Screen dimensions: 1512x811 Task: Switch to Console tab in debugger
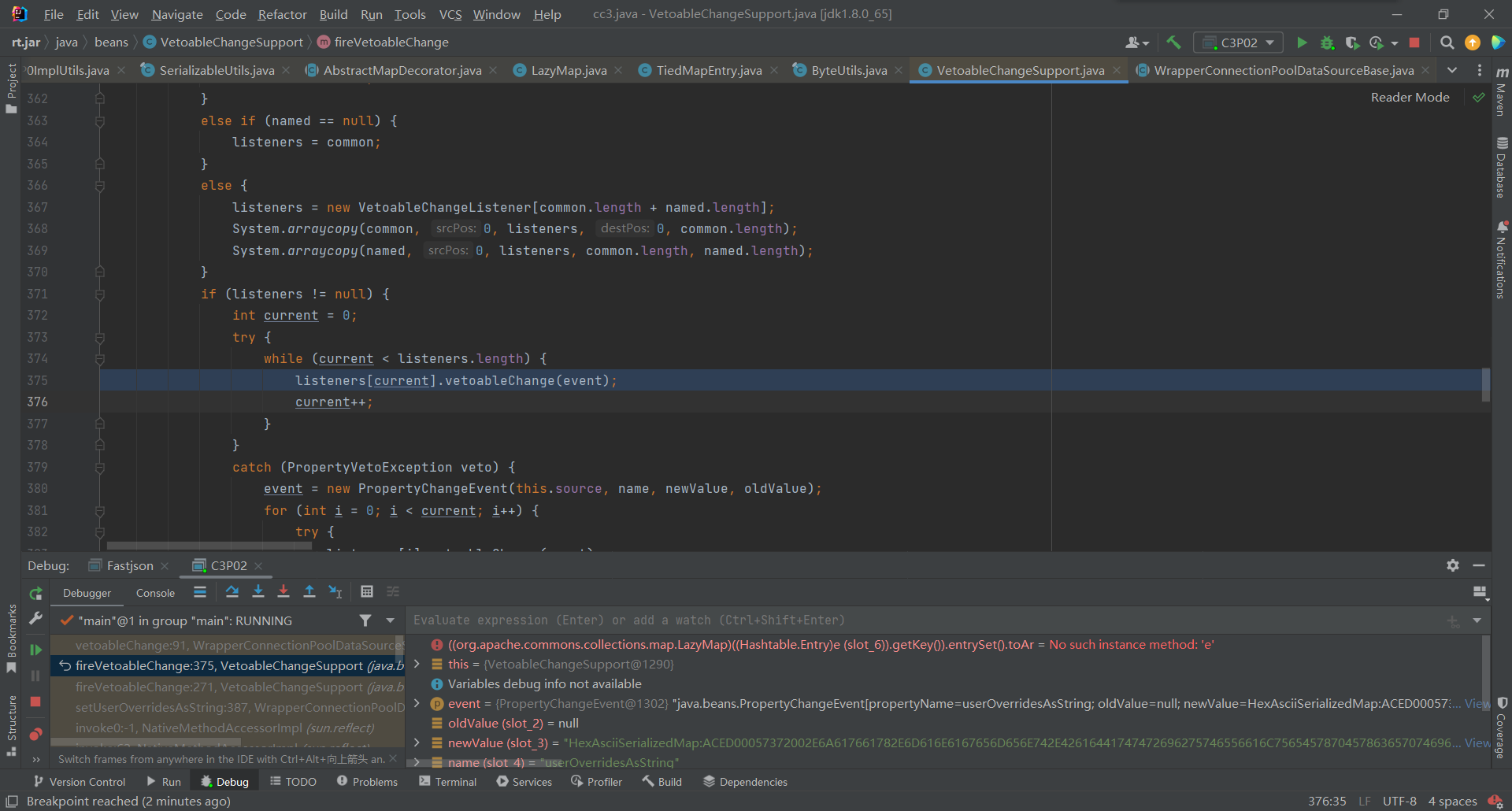point(155,593)
